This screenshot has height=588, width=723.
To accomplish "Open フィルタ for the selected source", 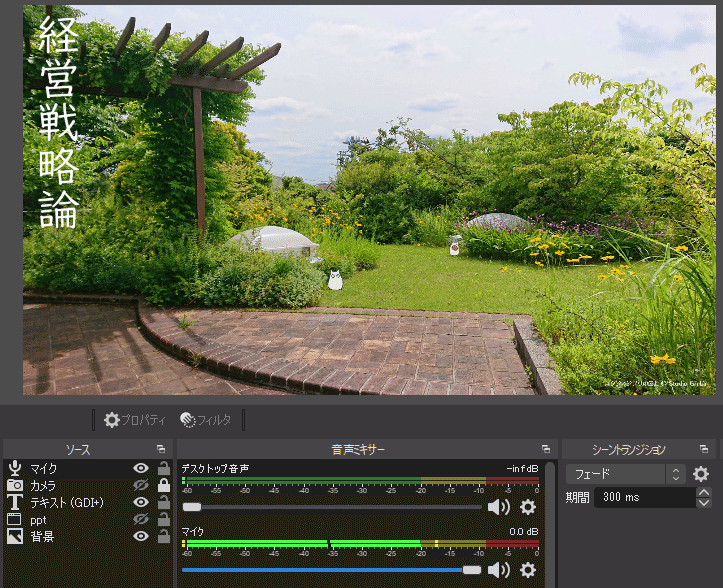I will (x=206, y=420).
